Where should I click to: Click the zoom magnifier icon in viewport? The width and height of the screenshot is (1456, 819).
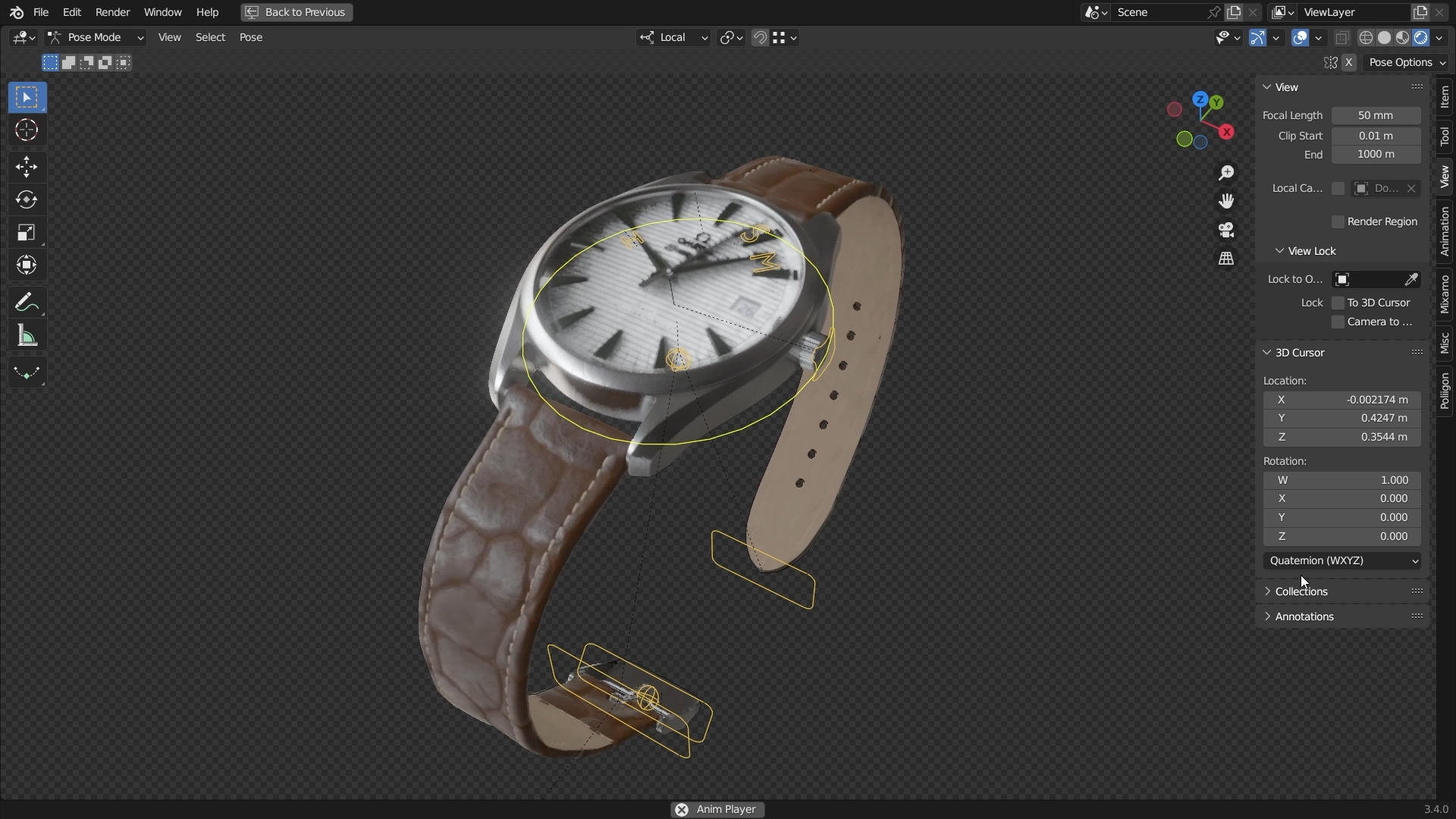click(x=1226, y=173)
